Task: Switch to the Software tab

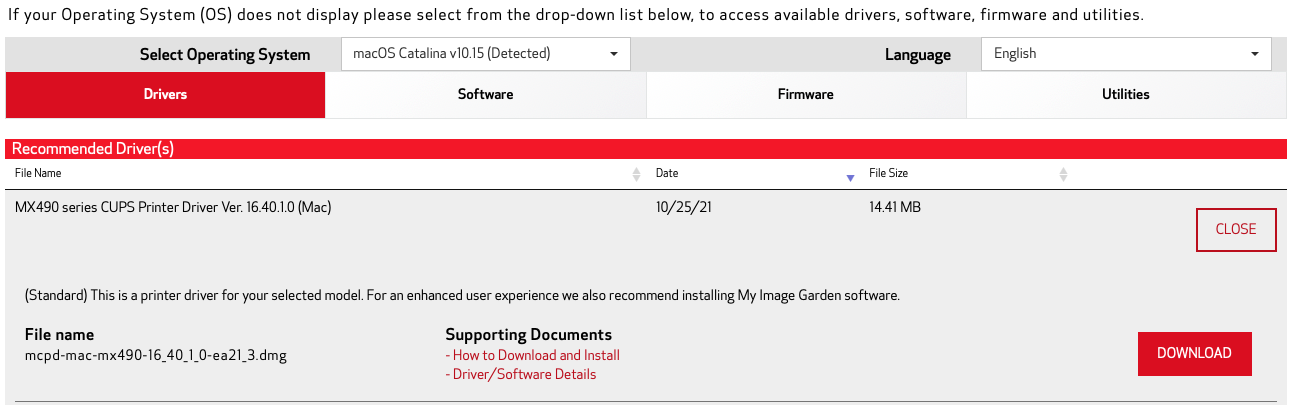Action: [486, 95]
